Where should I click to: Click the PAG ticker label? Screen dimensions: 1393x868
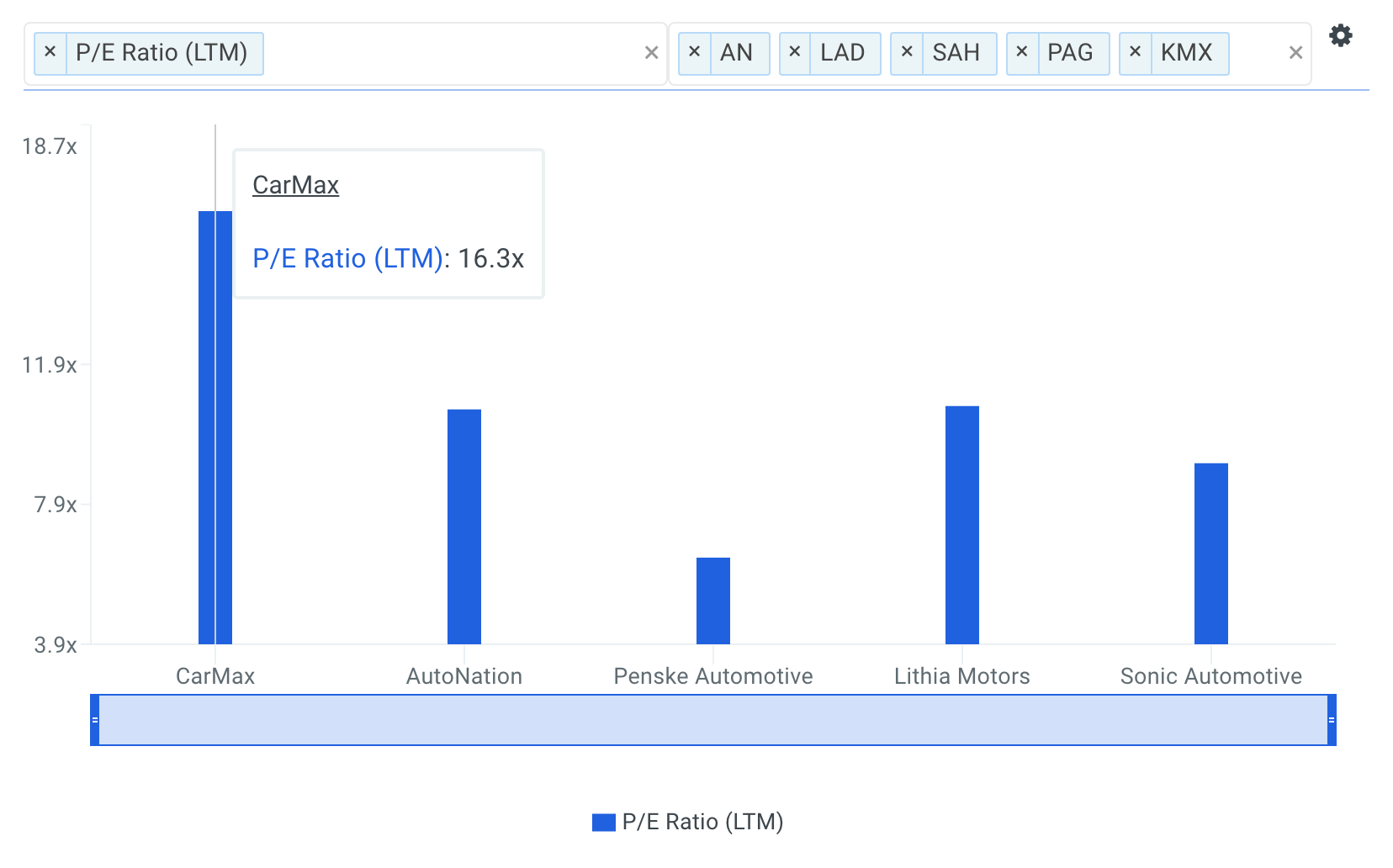pyautogui.click(x=1071, y=52)
